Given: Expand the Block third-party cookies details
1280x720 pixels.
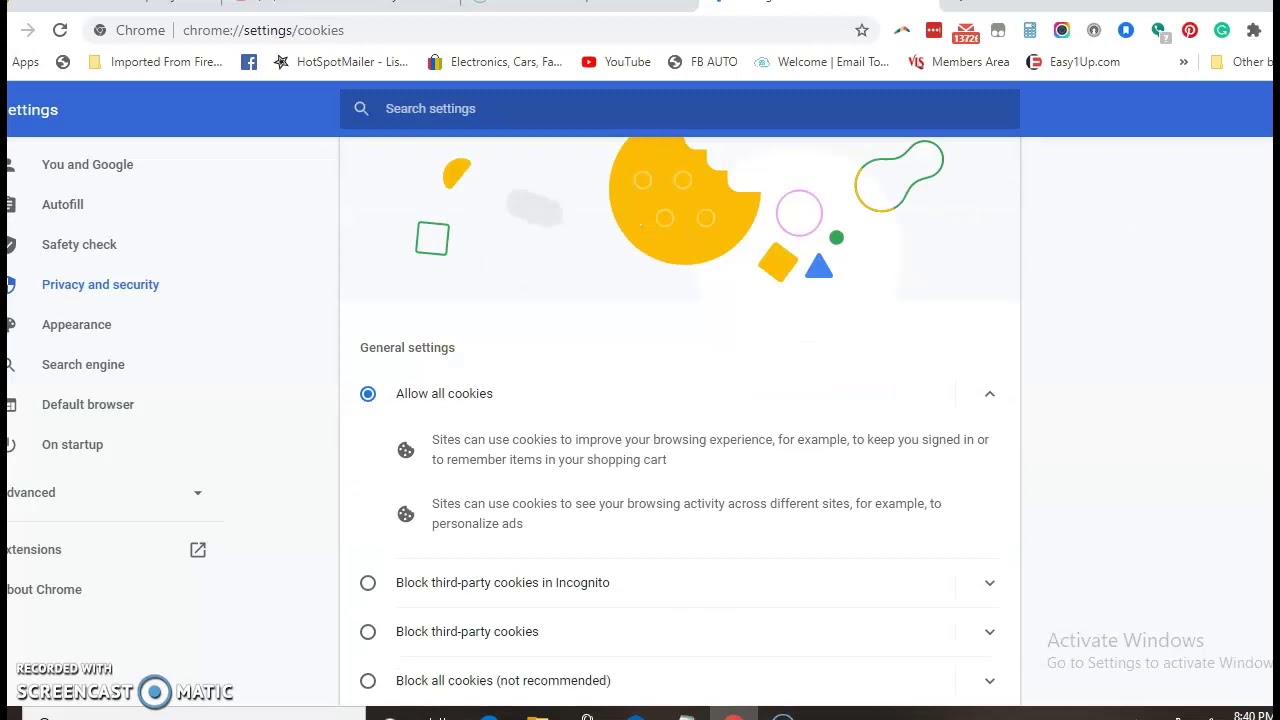Looking at the screenshot, I should point(990,631).
